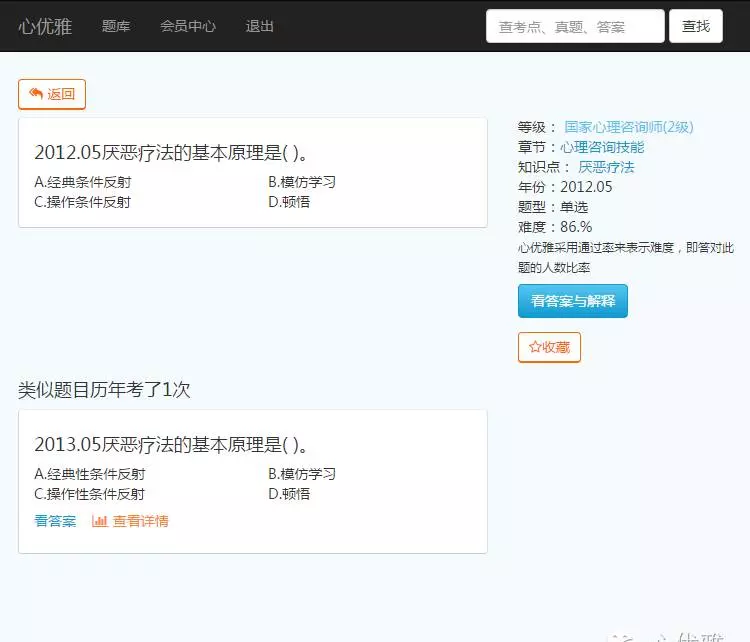
Task: Open the 会员中心 menu item
Action: 188,26
